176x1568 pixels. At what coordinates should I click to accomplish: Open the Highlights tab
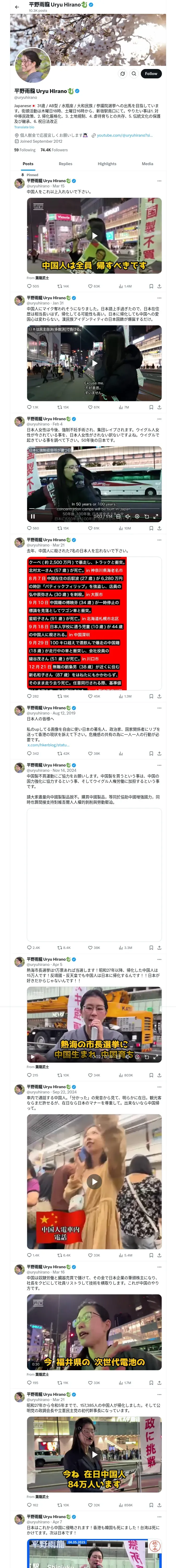(107, 164)
